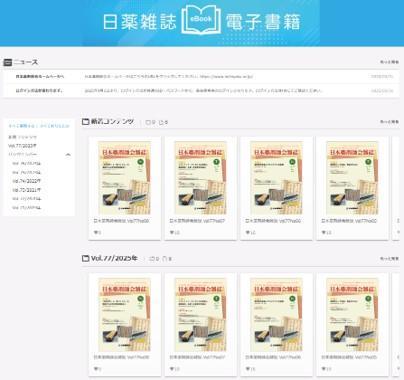404x380 pixels.
Task: Click heart icon under second new-content book
Action: point(172,232)
